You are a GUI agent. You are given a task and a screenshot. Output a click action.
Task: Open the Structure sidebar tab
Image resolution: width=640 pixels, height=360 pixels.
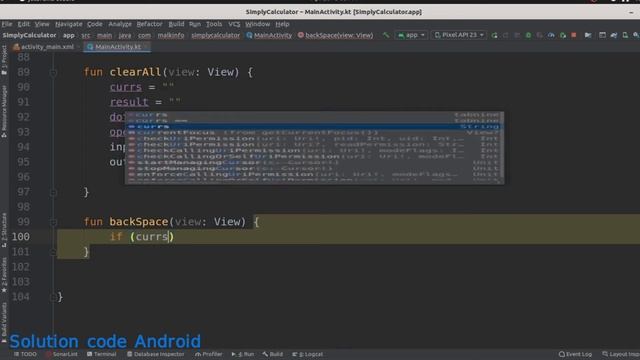[x=4, y=230]
